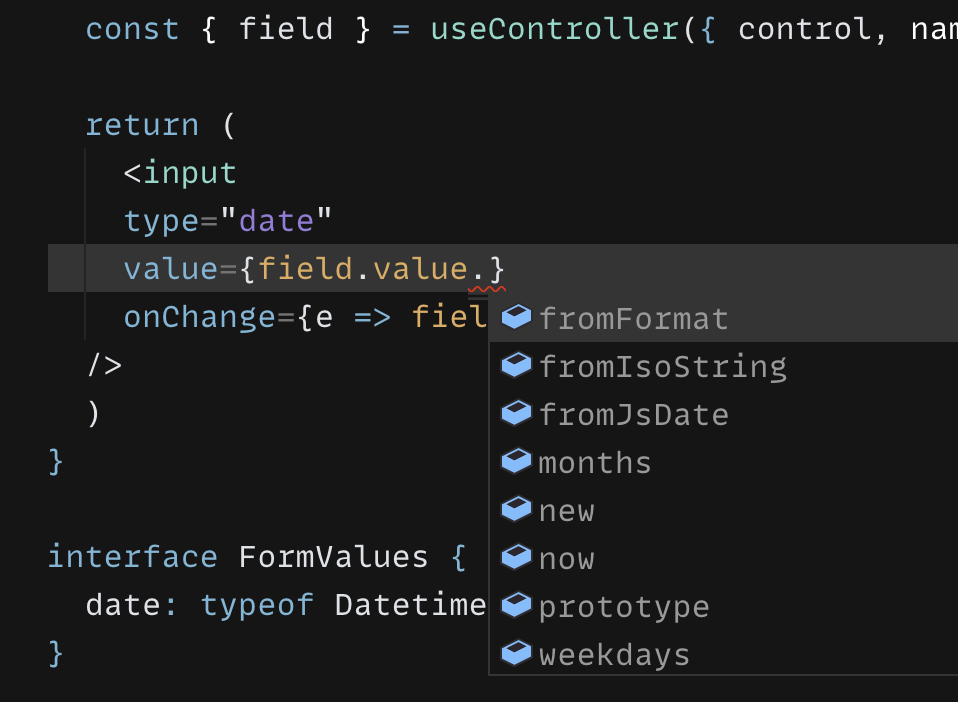
Task: Click the cube icon beside months
Action: [516, 461]
